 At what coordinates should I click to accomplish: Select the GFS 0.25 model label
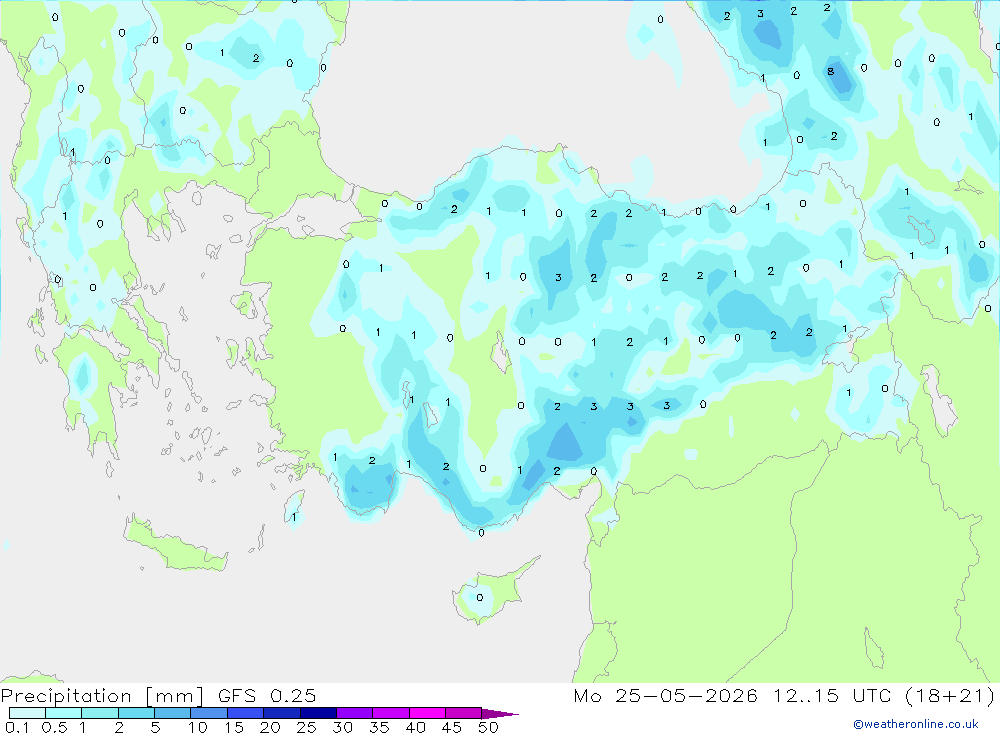(267, 695)
